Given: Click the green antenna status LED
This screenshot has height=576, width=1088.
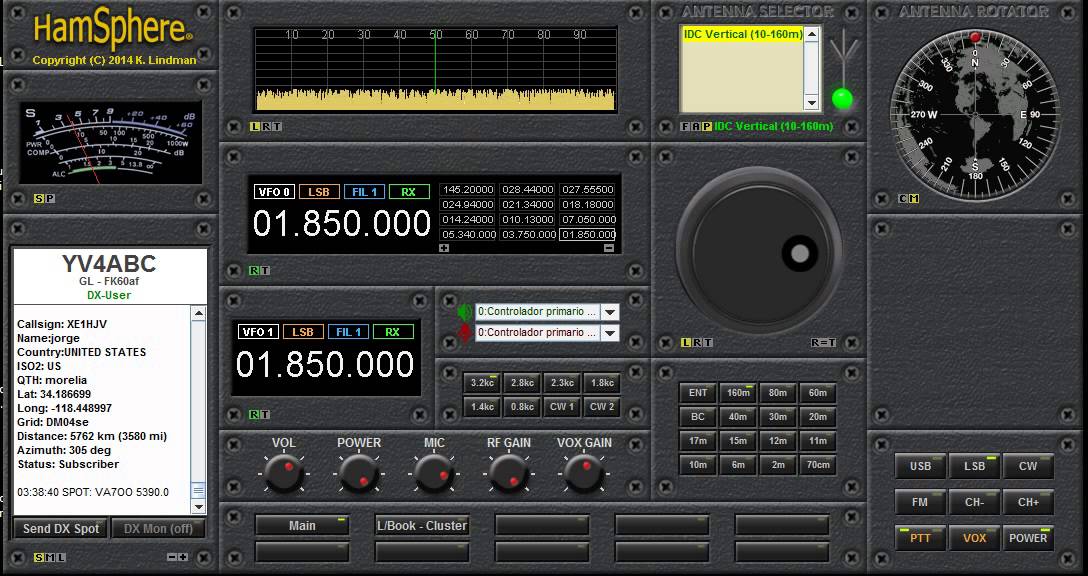Looking at the screenshot, I should (842, 99).
